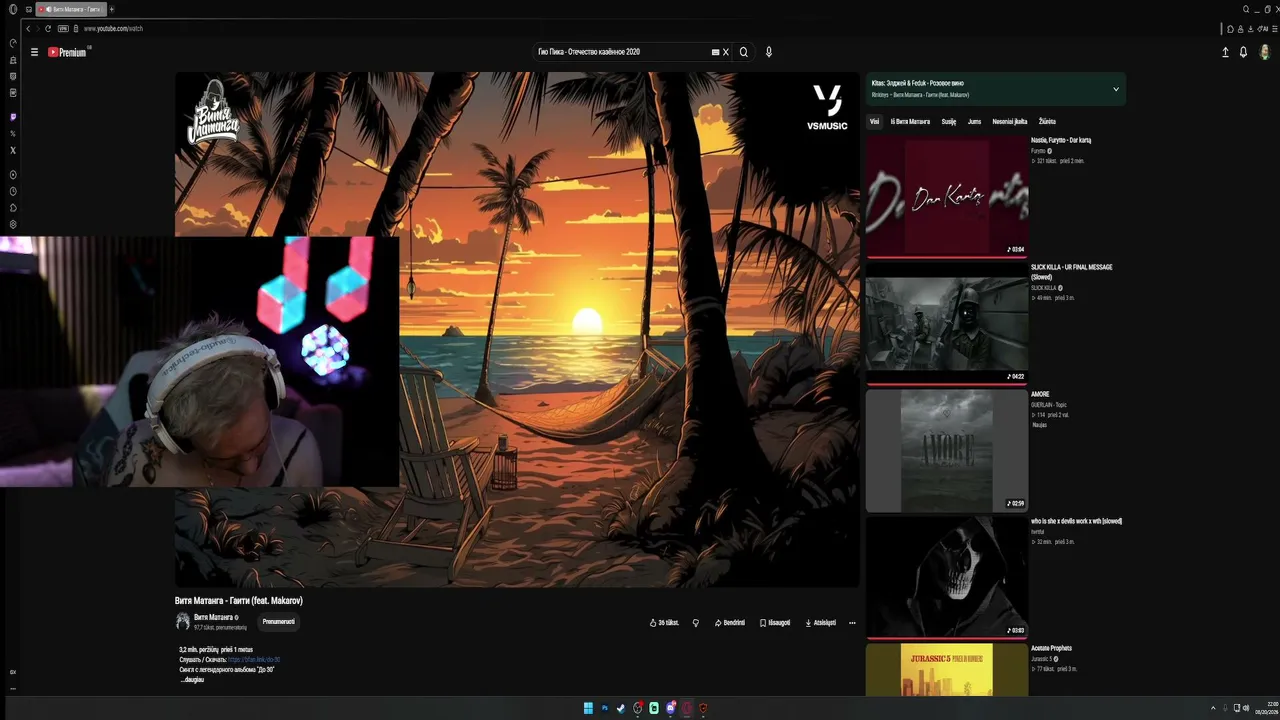Open browser sidebar settings gear

pos(13,224)
